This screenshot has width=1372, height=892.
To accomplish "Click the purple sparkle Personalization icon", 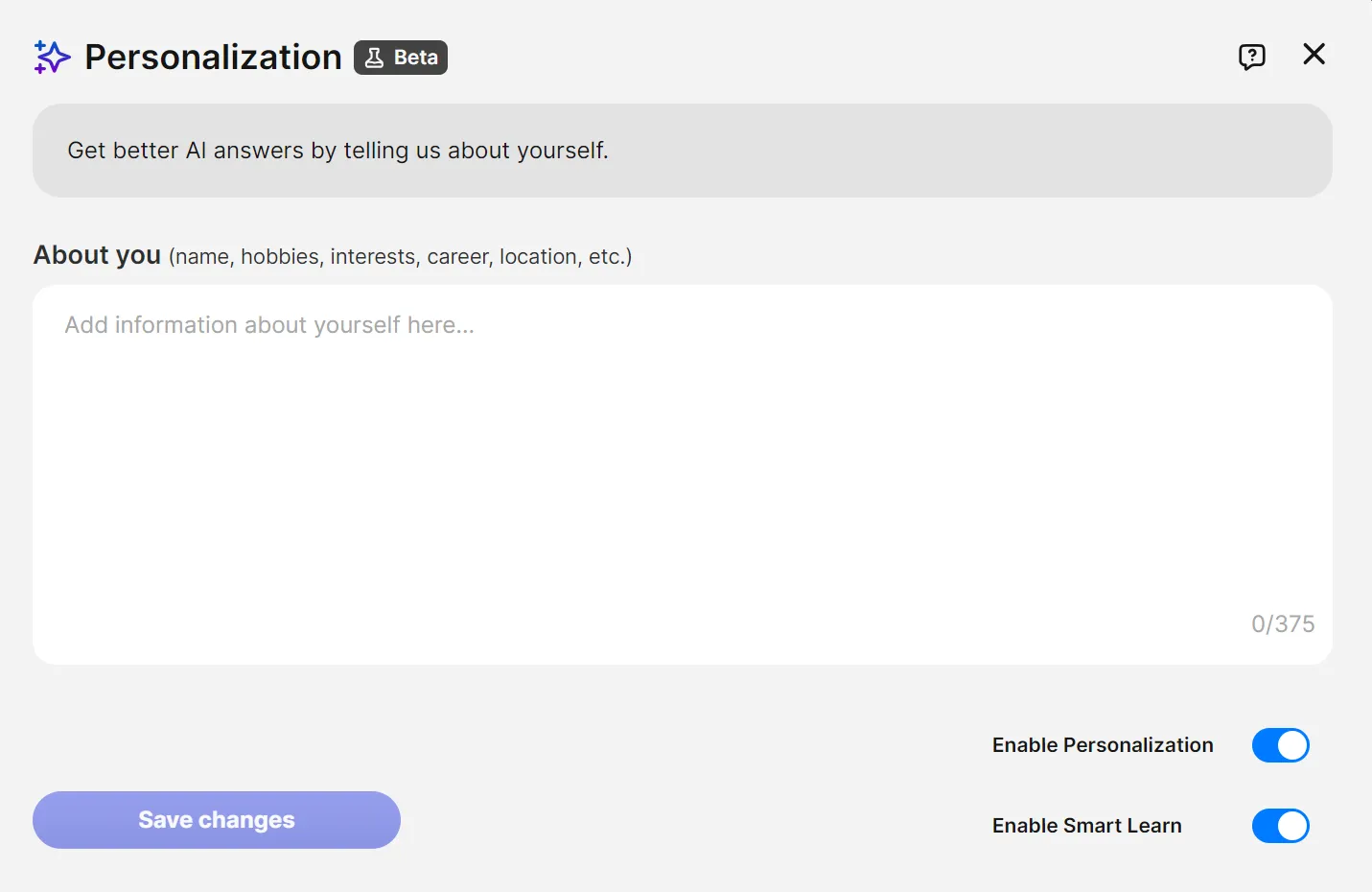I will point(52,57).
